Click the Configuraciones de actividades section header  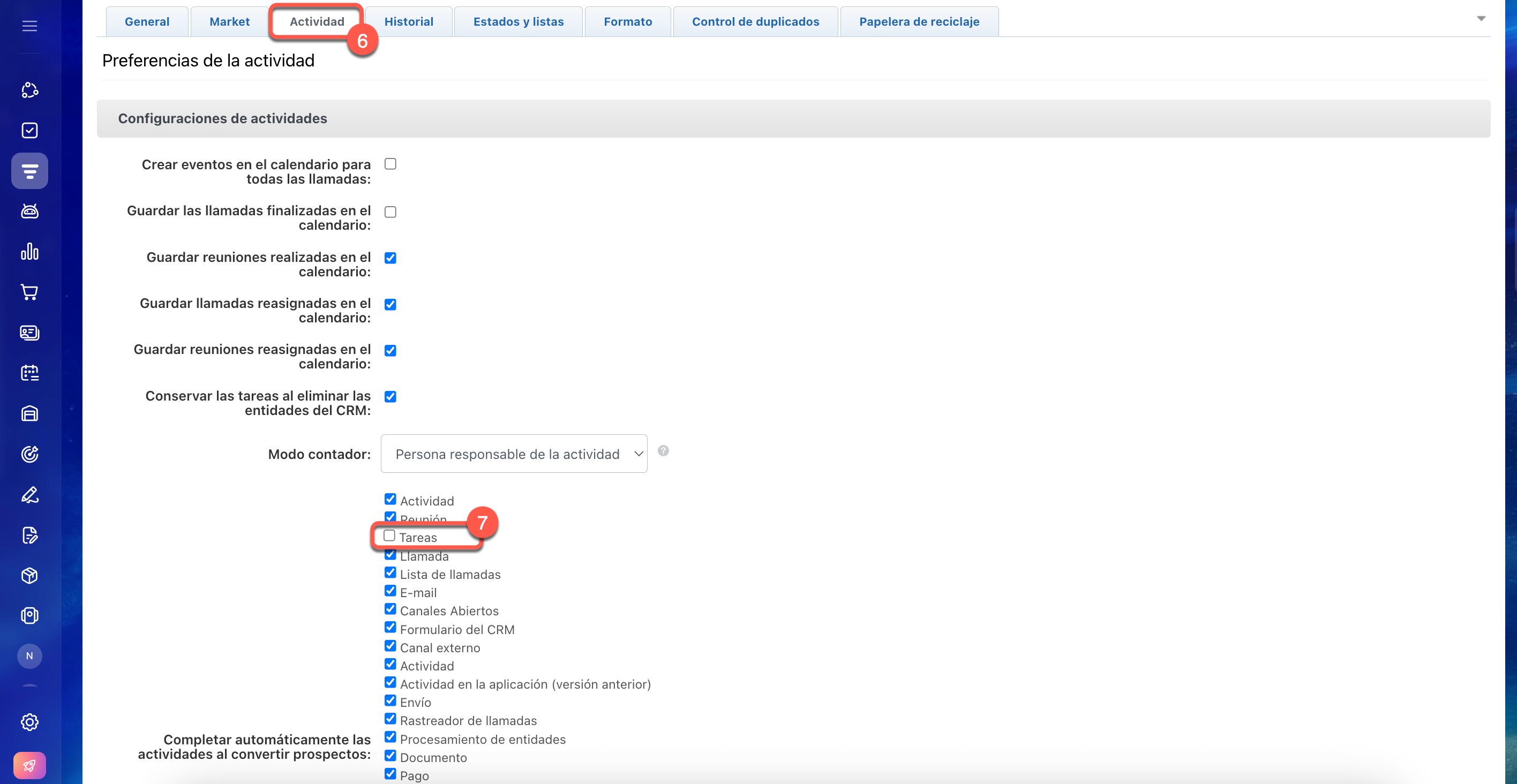coord(223,118)
